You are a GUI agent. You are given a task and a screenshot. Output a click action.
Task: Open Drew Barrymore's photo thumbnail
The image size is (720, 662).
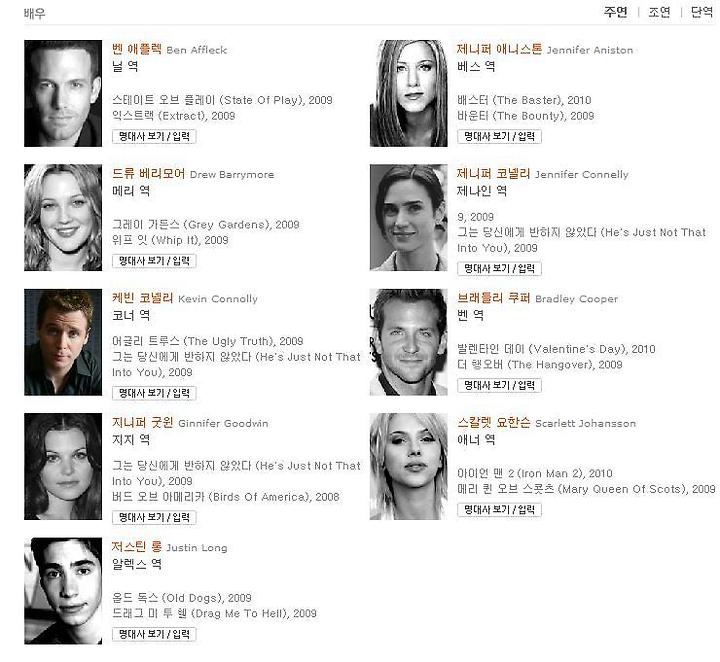(63, 218)
